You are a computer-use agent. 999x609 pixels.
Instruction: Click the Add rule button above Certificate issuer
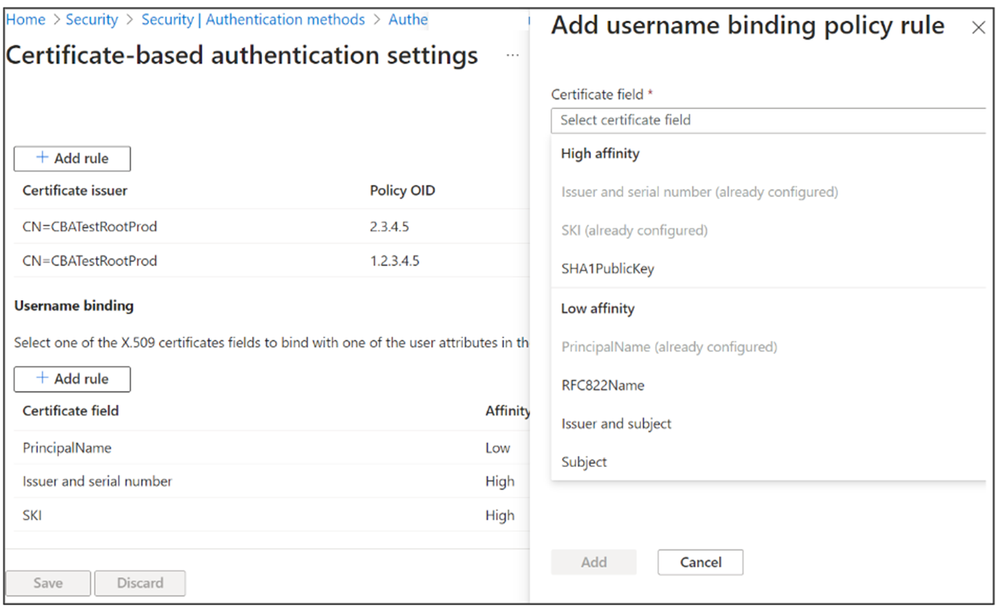coord(72,158)
